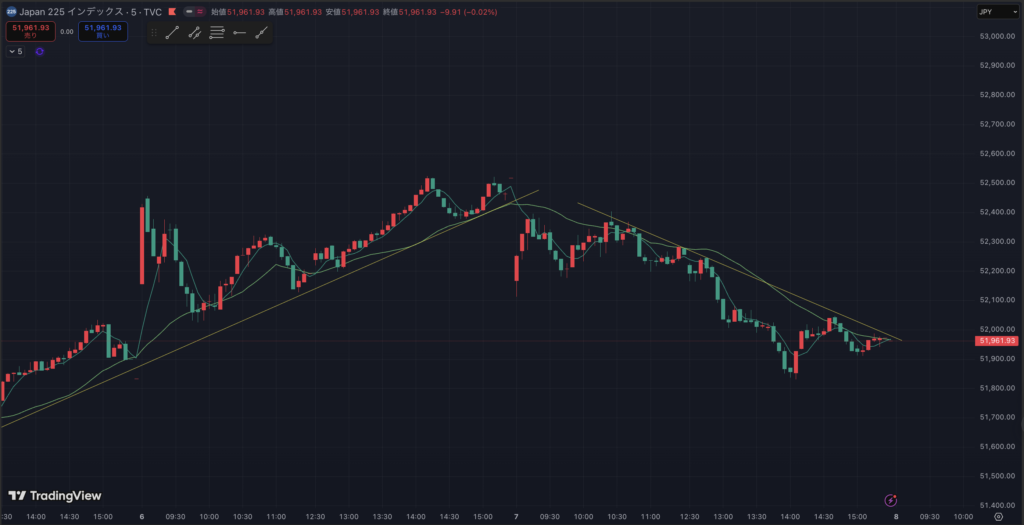This screenshot has height=525, width=1024.
Task: Select the horizontal ray line tool
Action: pos(239,33)
